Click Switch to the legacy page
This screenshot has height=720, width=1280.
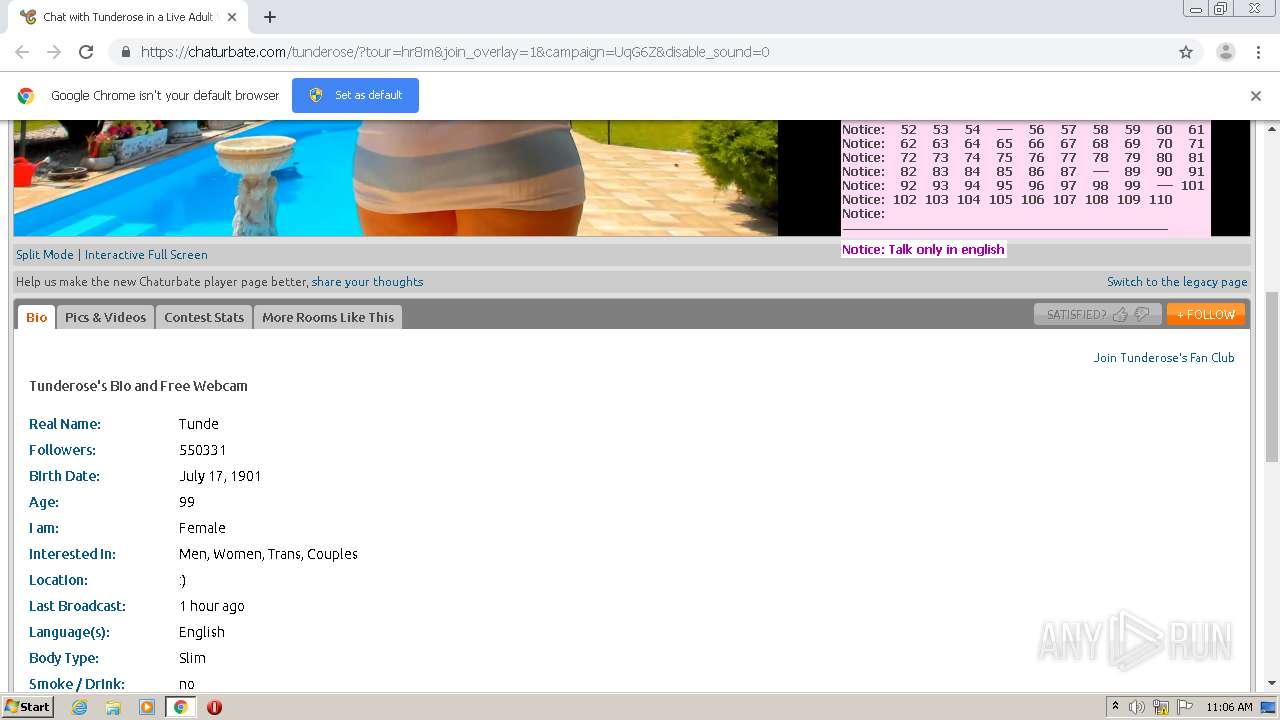[1177, 282]
